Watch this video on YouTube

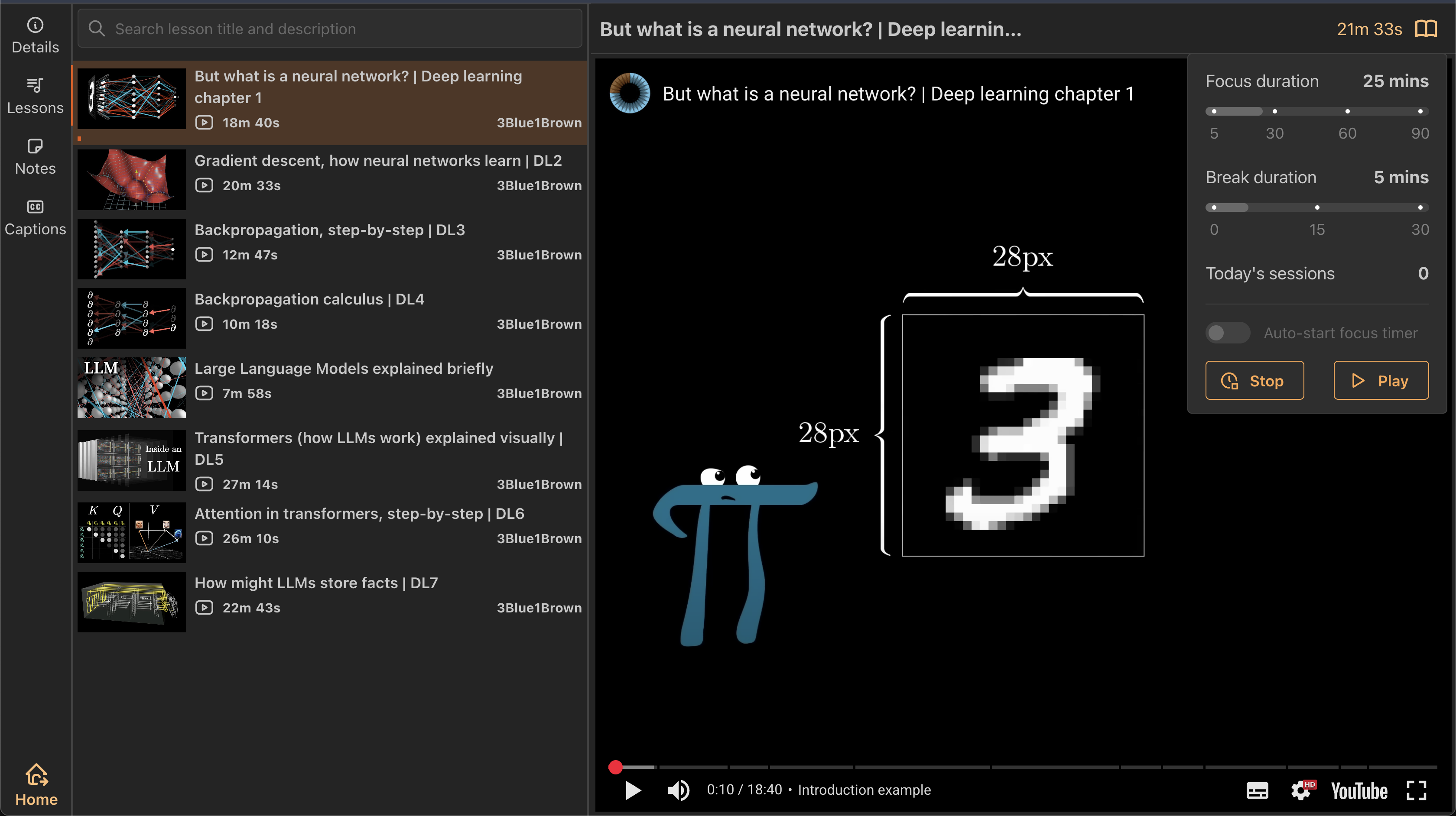click(x=1359, y=790)
